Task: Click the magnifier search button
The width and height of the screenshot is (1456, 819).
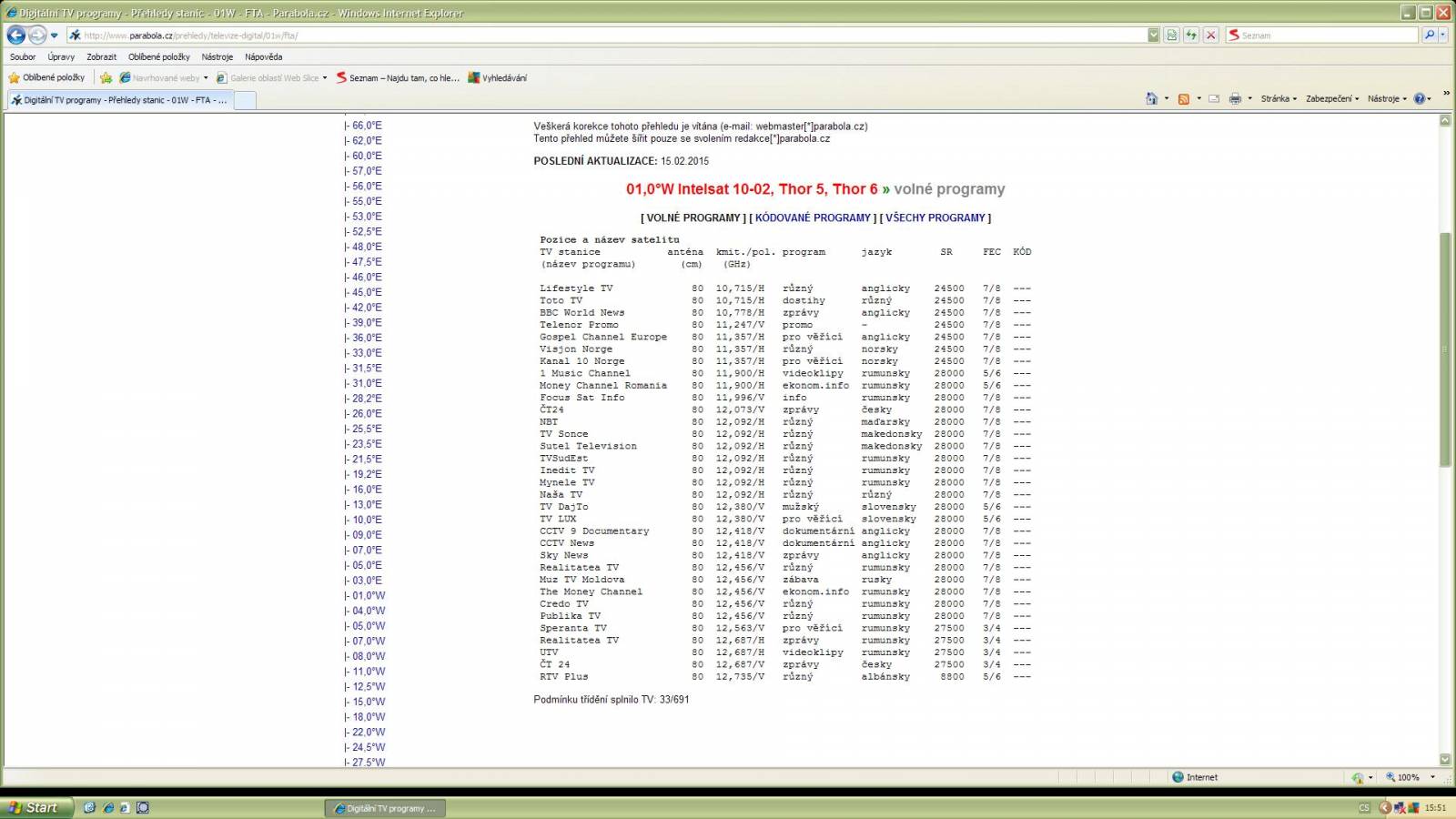Action: click(x=1429, y=35)
